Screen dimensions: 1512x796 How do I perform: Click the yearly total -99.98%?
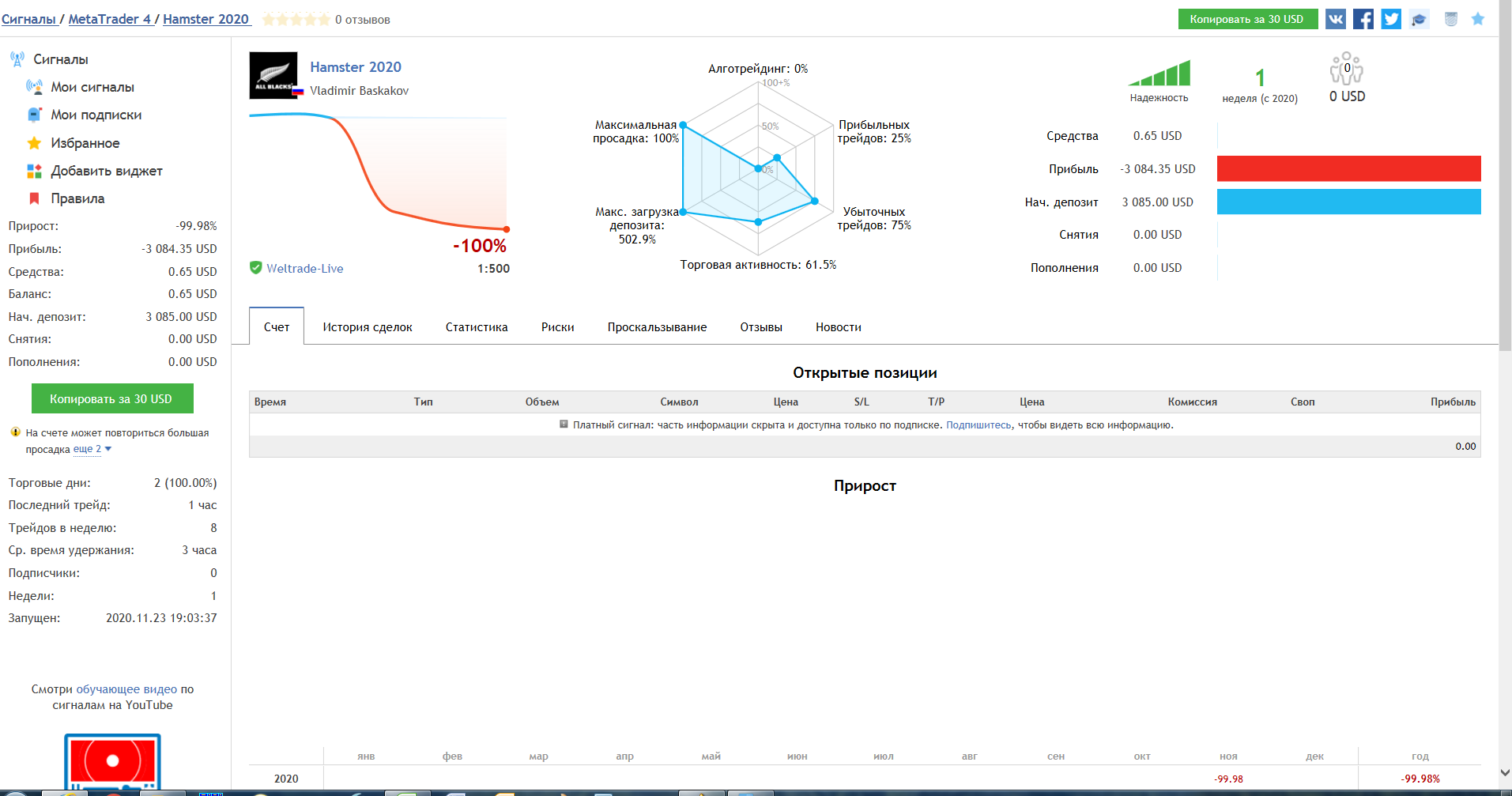coord(1420,779)
